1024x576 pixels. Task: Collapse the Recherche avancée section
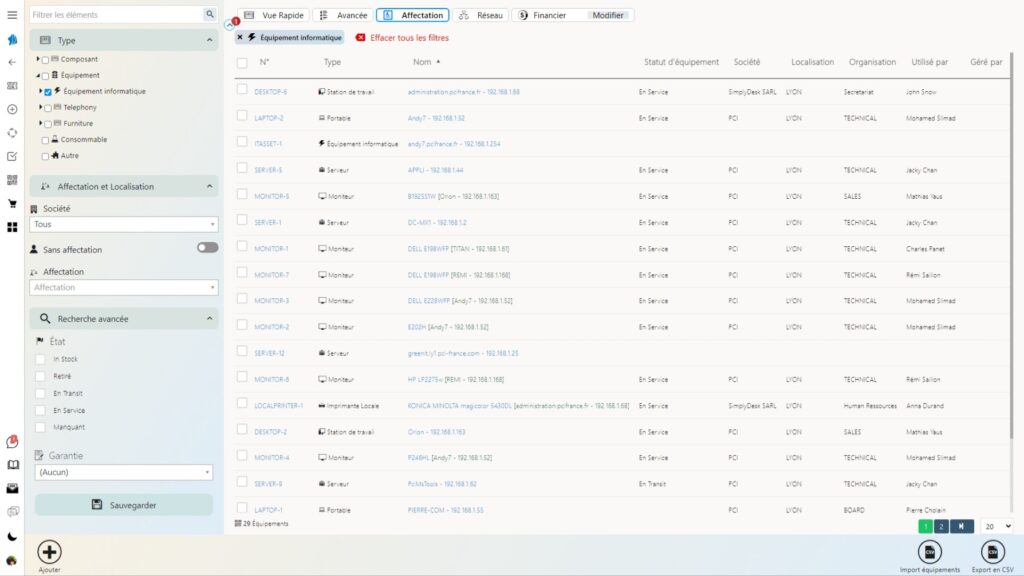[210, 319]
